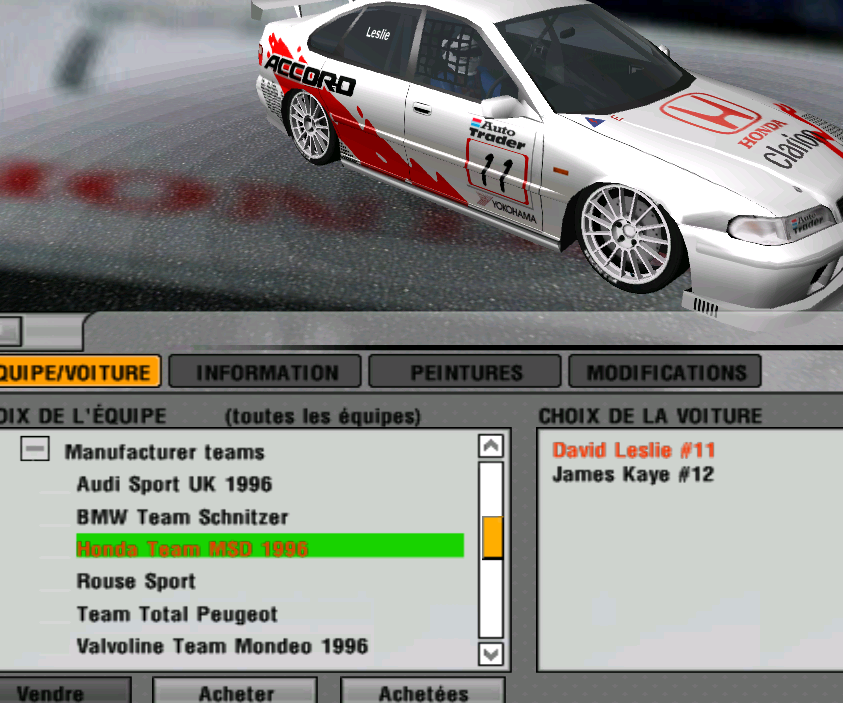Switch to the INFORMATION tab
Screen dimensions: 843x703
(x=267, y=373)
